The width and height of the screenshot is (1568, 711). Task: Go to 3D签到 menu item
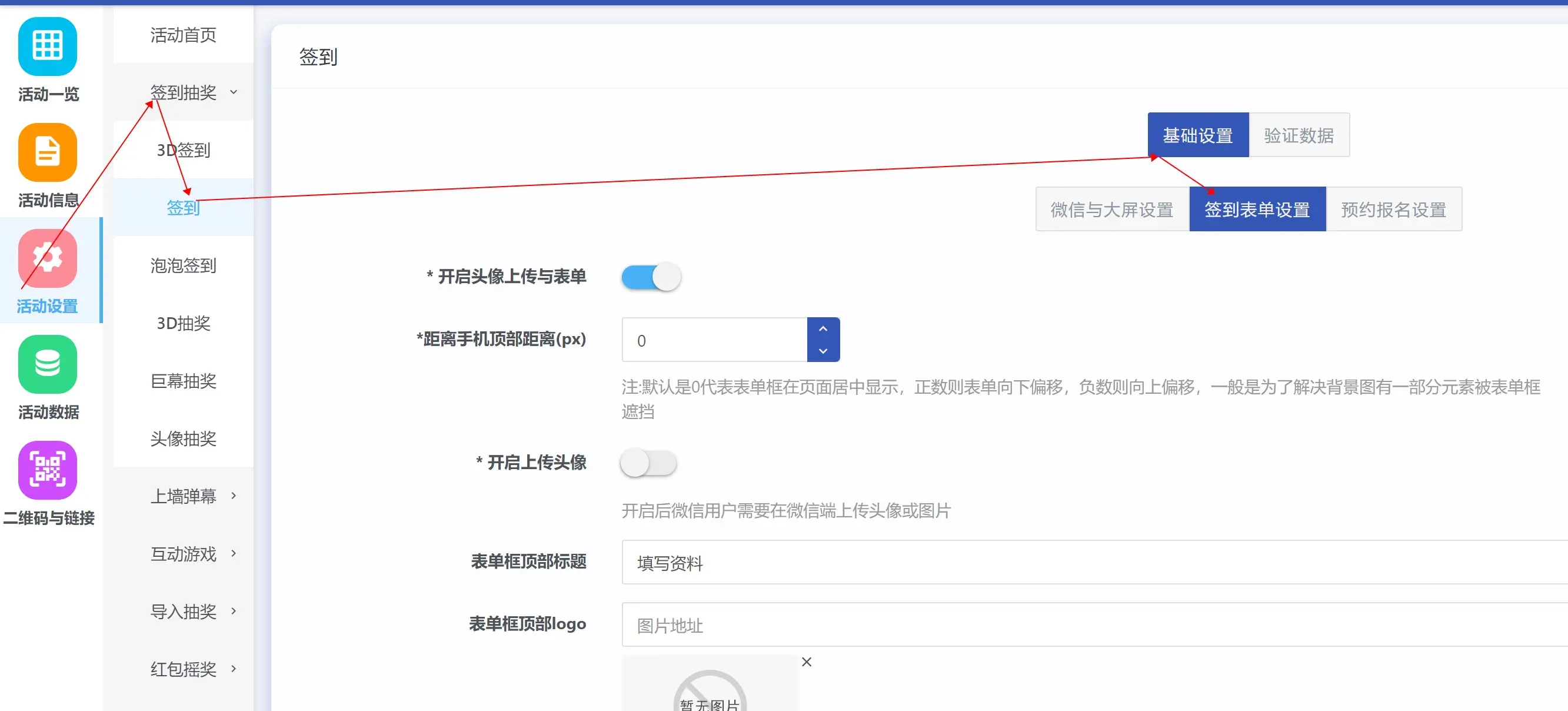point(183,149)
